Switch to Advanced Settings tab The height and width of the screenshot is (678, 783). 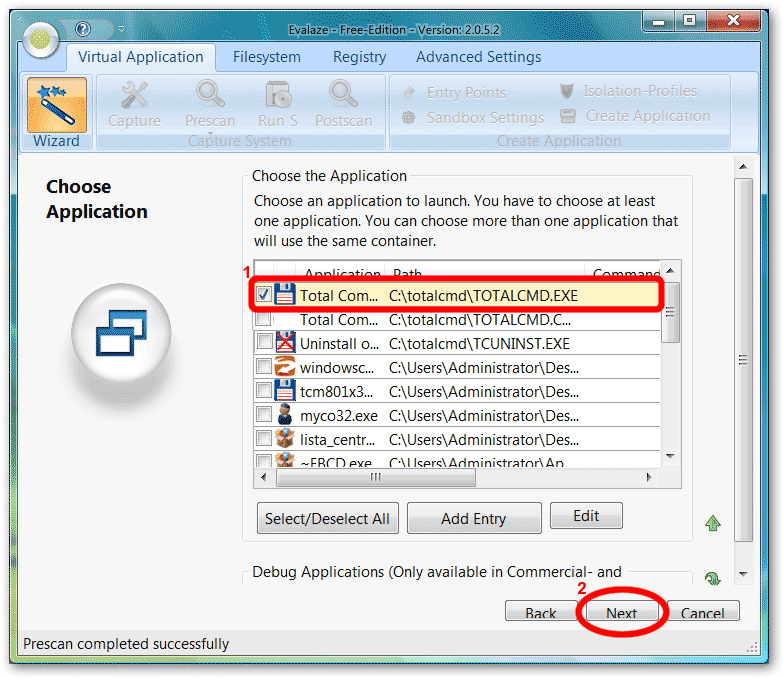pyautogui.click(x=478, y=57)
